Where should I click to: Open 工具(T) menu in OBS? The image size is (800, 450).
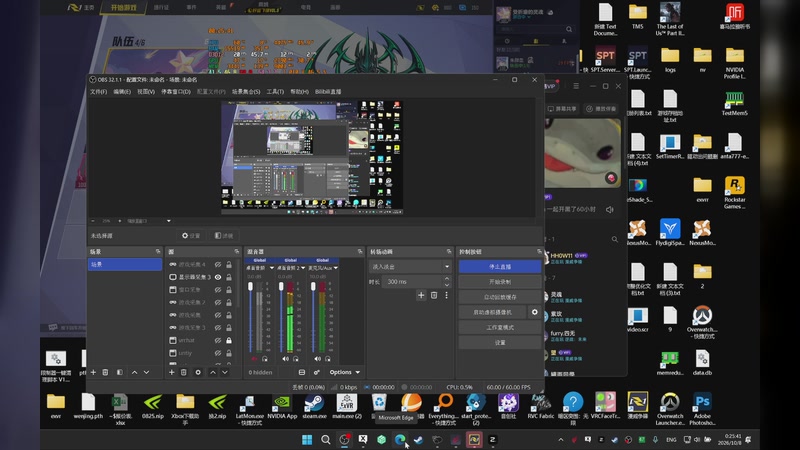coord(275,92)
